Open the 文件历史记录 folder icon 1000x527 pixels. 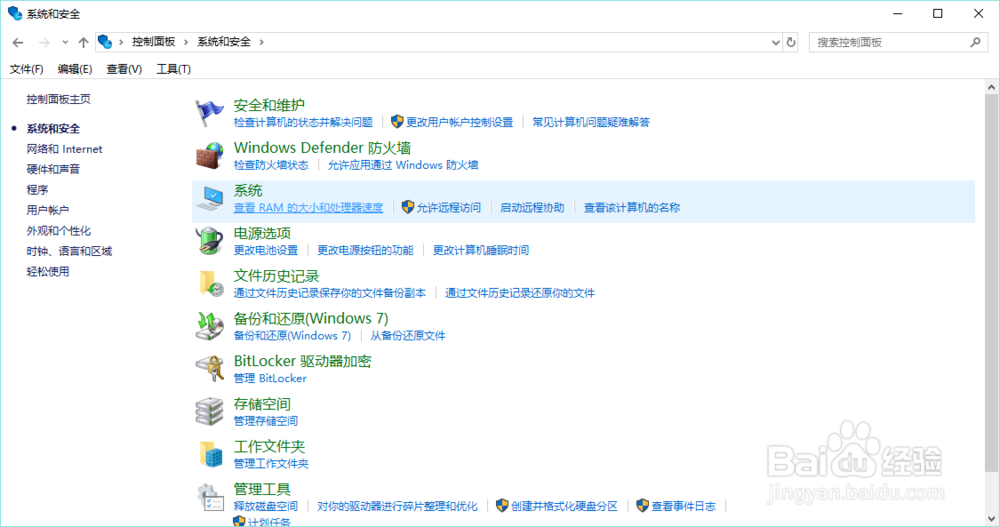(209, 284)
